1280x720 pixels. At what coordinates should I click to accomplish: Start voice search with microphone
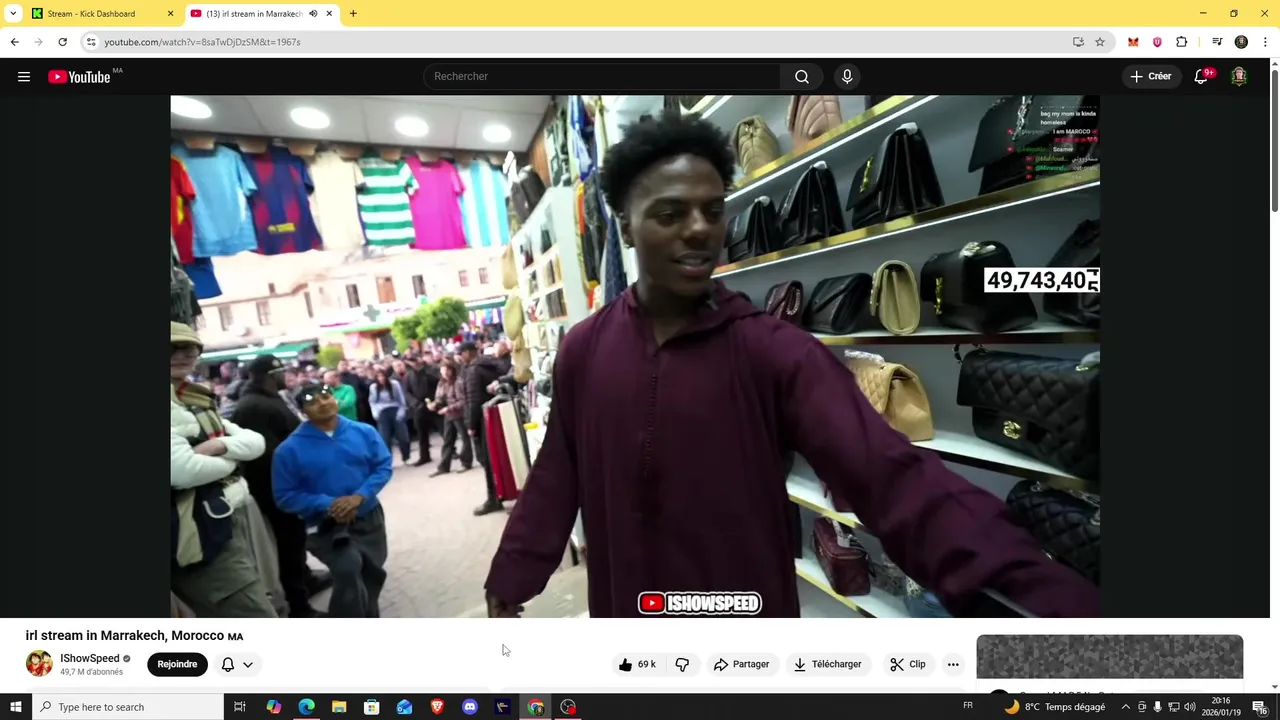pos(847,76)
